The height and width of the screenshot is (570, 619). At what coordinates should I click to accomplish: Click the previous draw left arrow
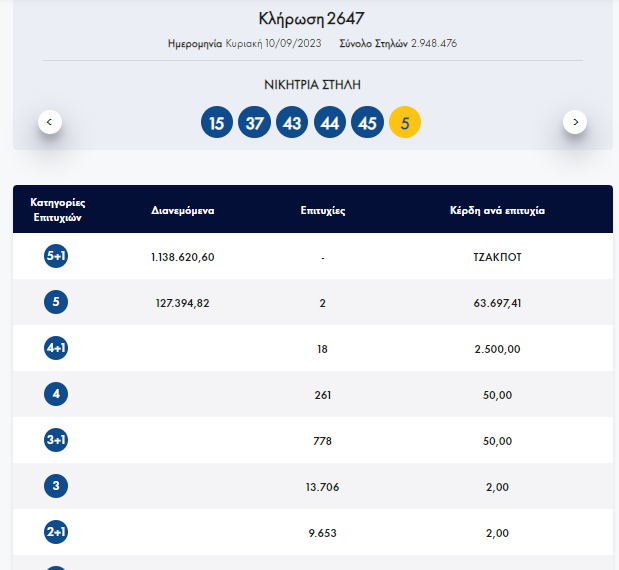click(51, 122)
